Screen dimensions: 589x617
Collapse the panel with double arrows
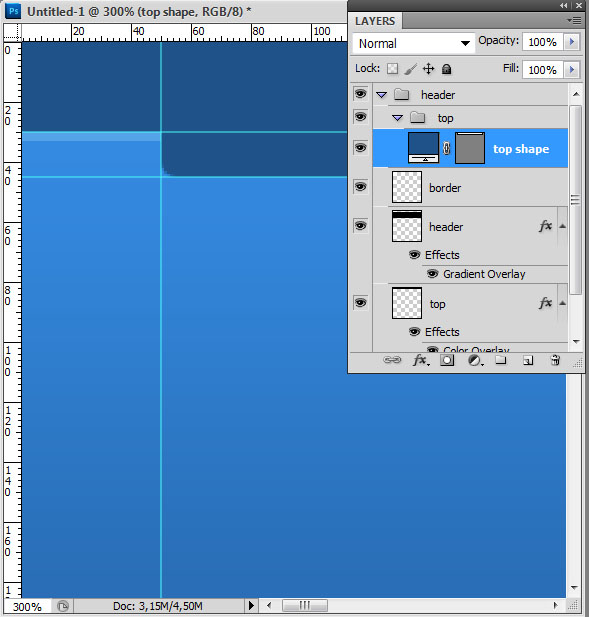point(564,6)
